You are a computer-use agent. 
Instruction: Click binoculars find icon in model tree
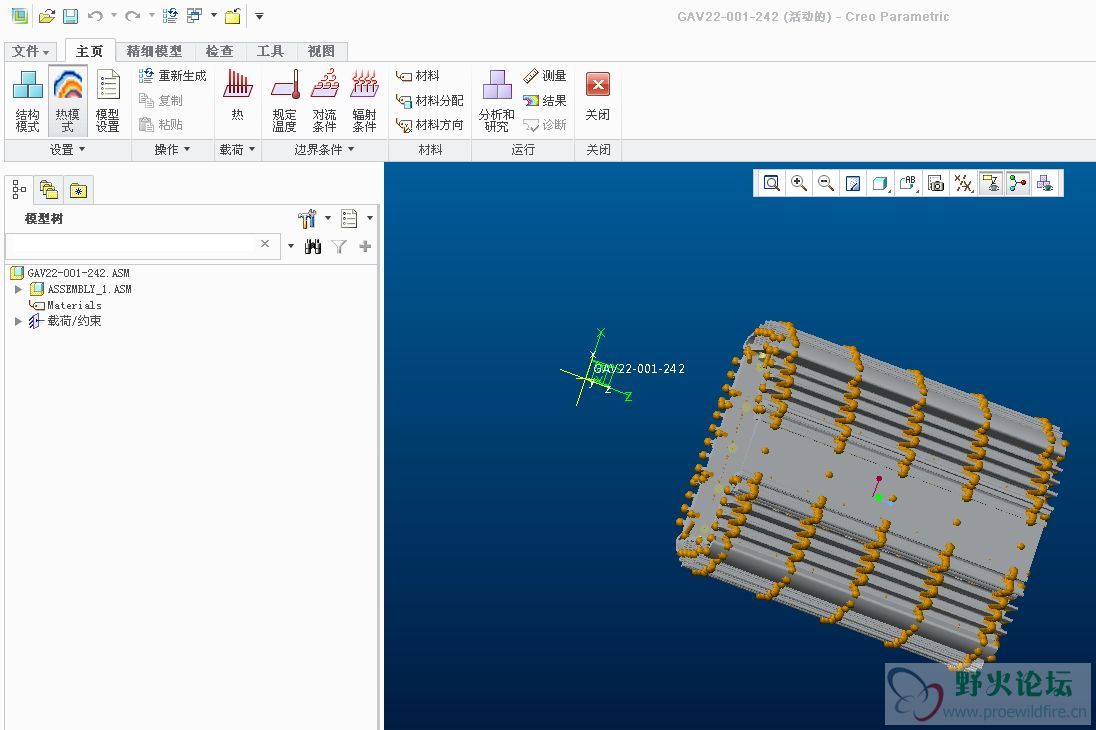313,246
